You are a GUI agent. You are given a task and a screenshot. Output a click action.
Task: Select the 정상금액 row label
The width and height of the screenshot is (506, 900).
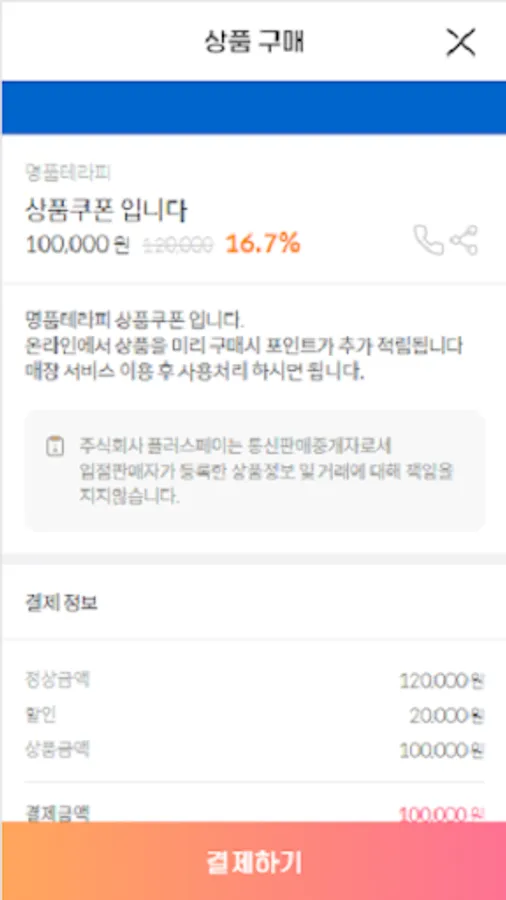tap(57, 680)
